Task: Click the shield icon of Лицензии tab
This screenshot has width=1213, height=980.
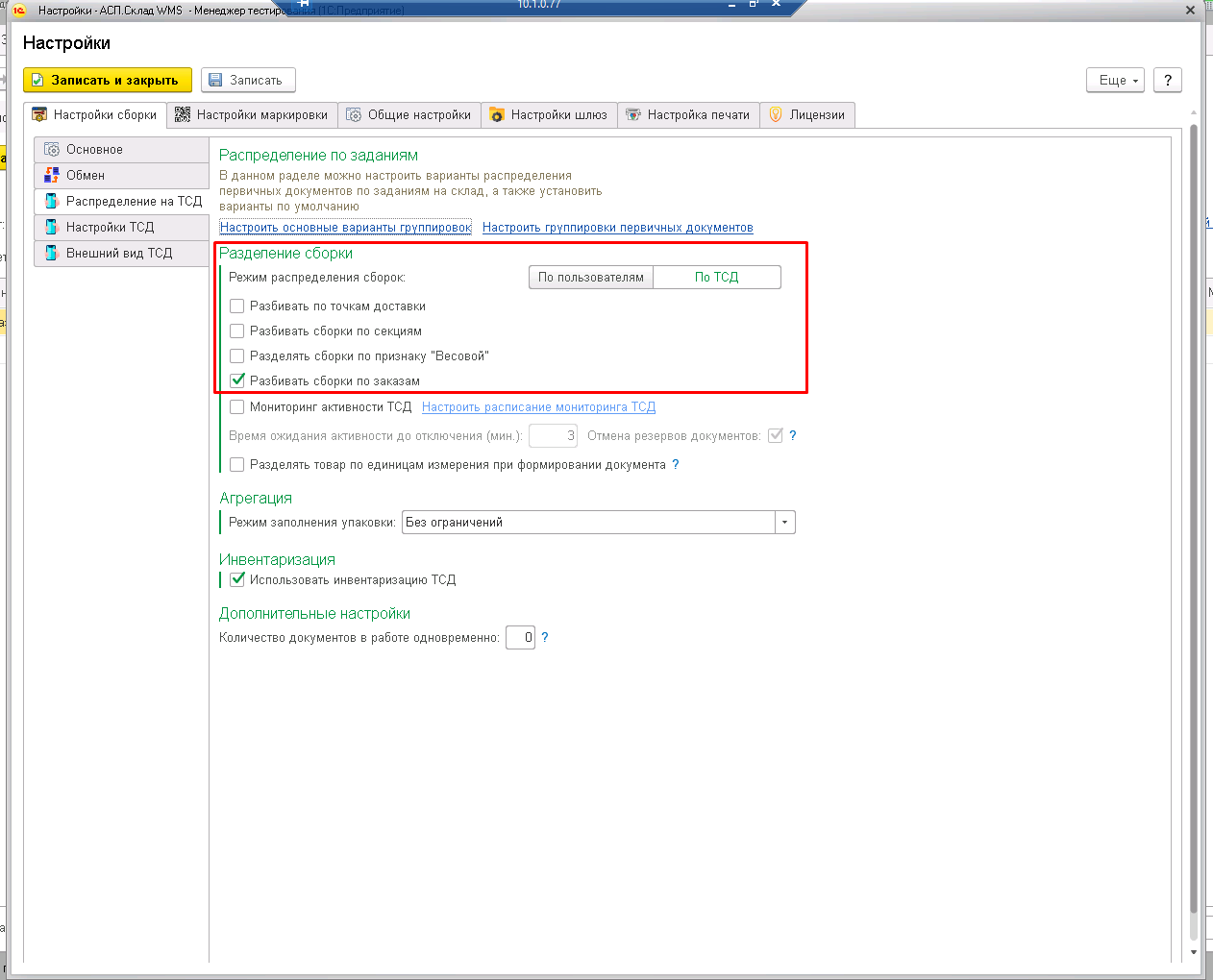Action: point(776,115)
